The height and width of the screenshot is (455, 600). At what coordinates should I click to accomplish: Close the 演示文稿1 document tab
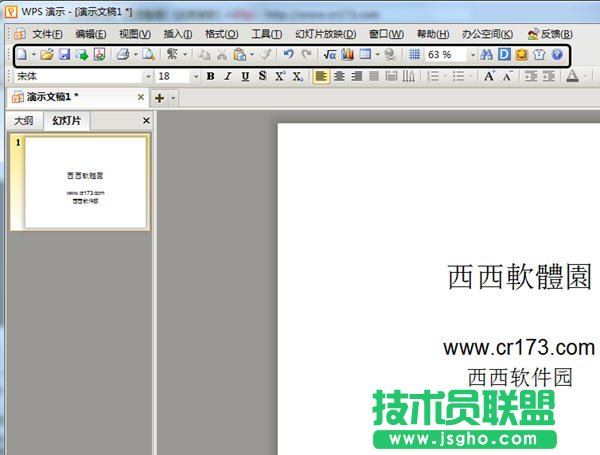141,97
